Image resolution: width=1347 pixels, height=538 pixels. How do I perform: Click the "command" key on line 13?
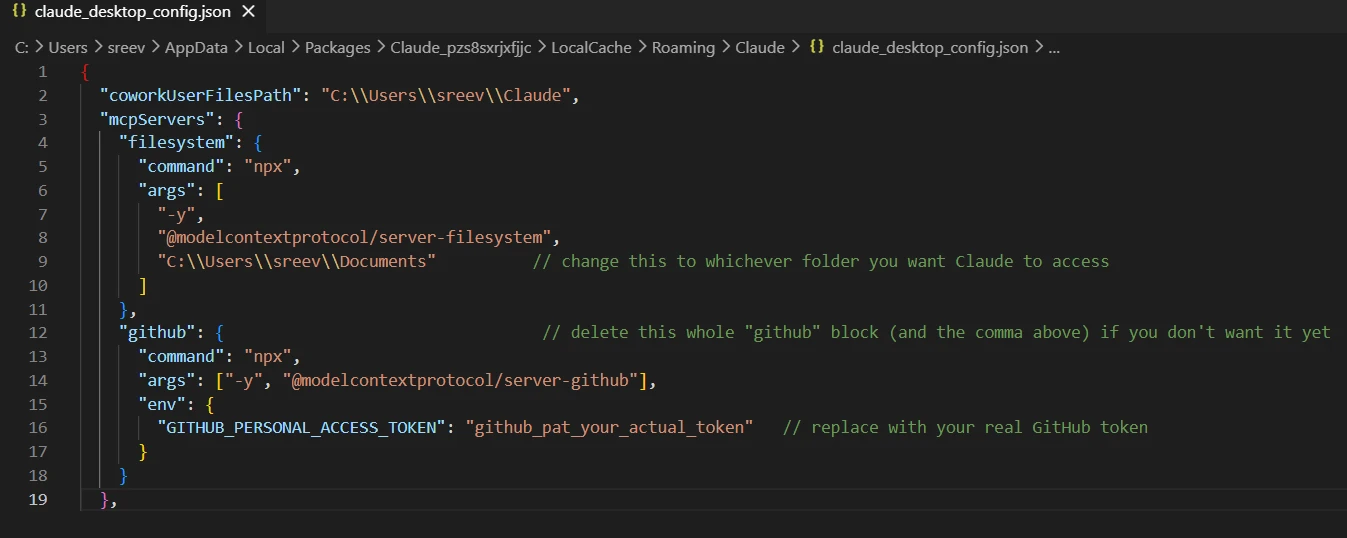182,356
